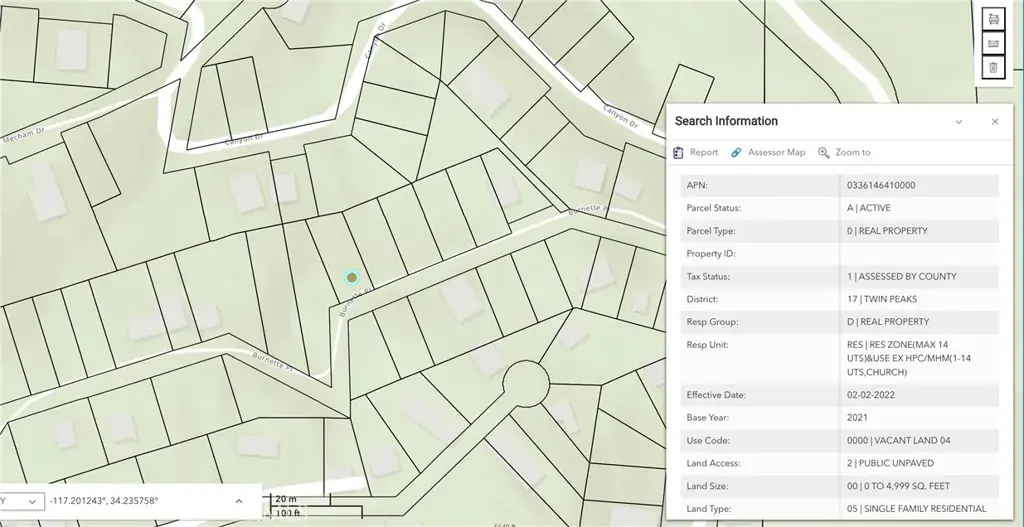Click the map scale bar showing 20 m

(x=287, y=499)
